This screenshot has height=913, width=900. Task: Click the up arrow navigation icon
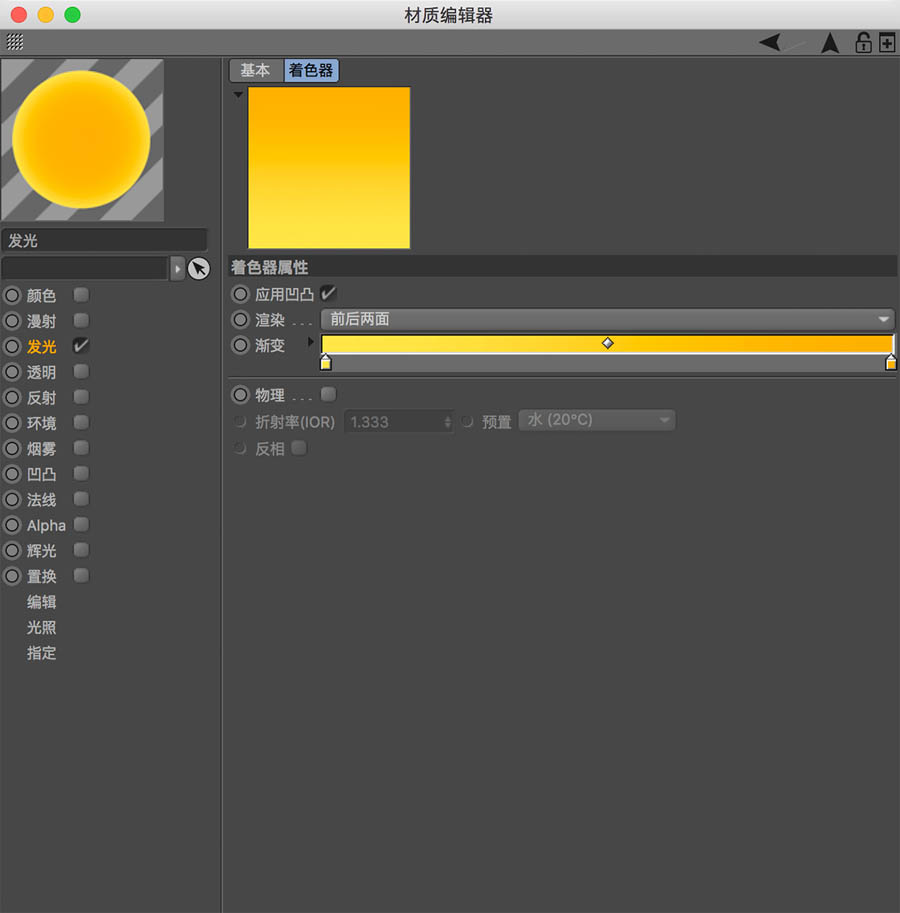(x=830, y=43)
